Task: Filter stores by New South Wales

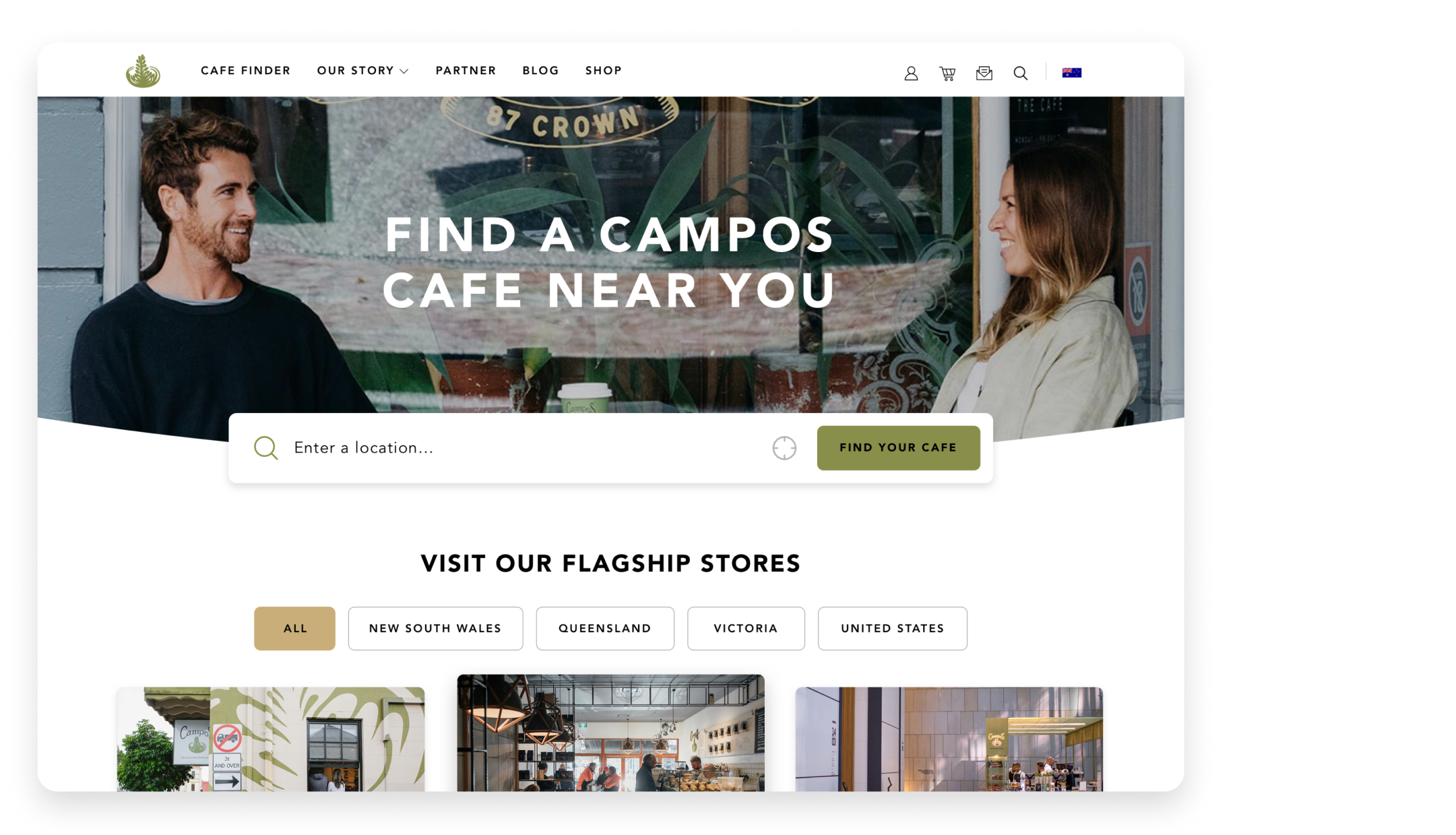Action: coord(435,628)
